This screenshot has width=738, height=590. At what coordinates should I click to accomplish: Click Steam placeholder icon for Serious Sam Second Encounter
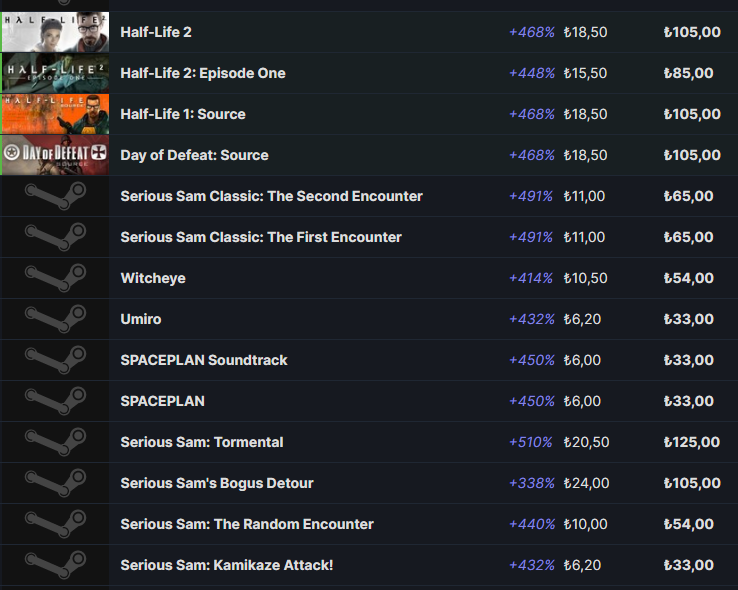(x=56, y=196)
